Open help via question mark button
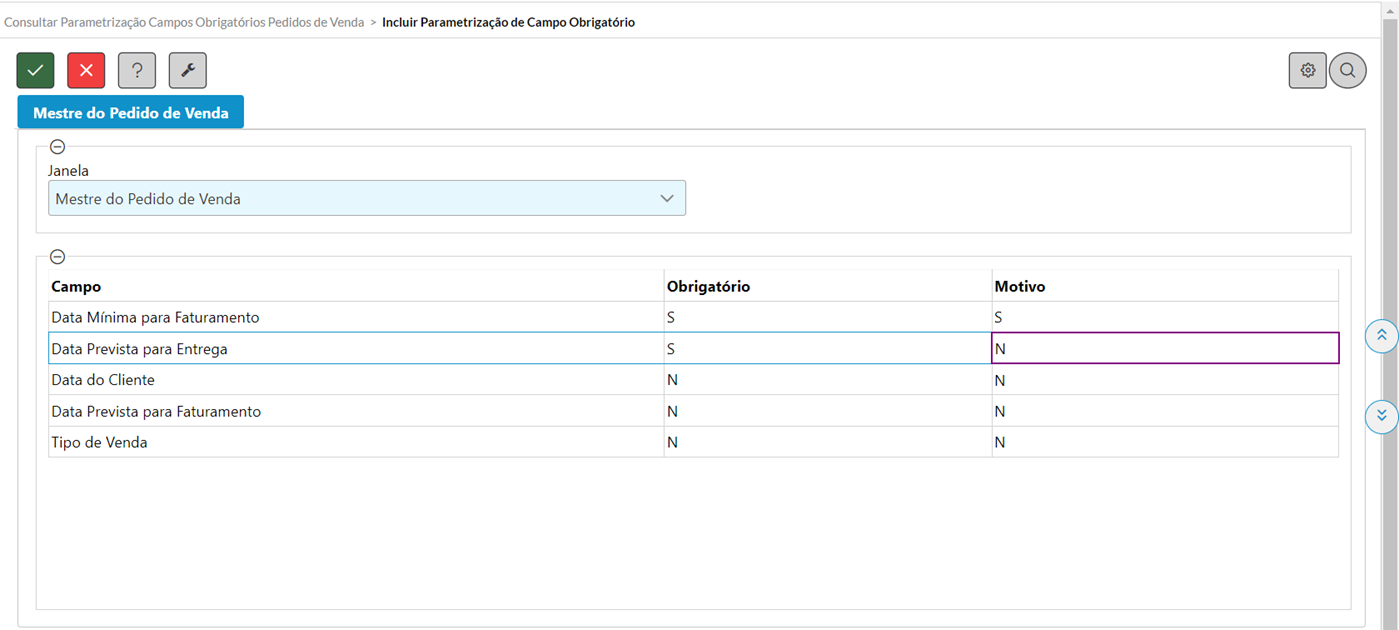This screenshot has width=1399, height=630. [x=137, y=70]
